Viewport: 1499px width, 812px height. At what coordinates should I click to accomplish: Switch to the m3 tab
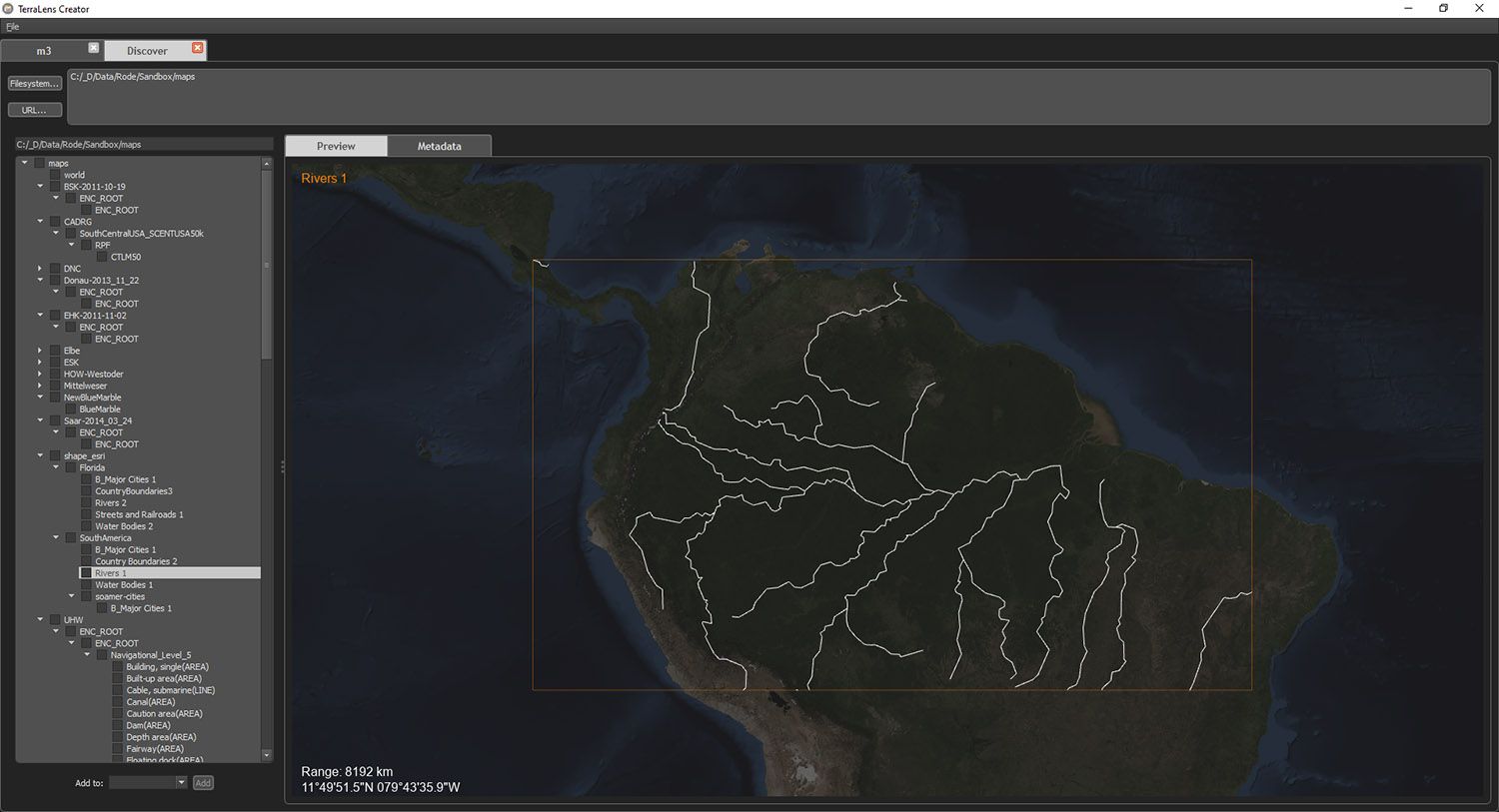click(44, 49)
